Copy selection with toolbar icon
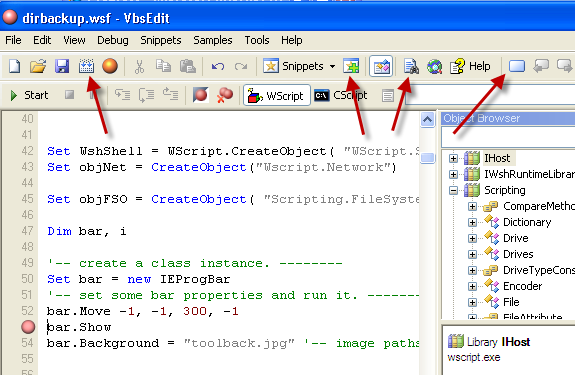The width and height of the screenshot is (575, 375). click(163, 66)
